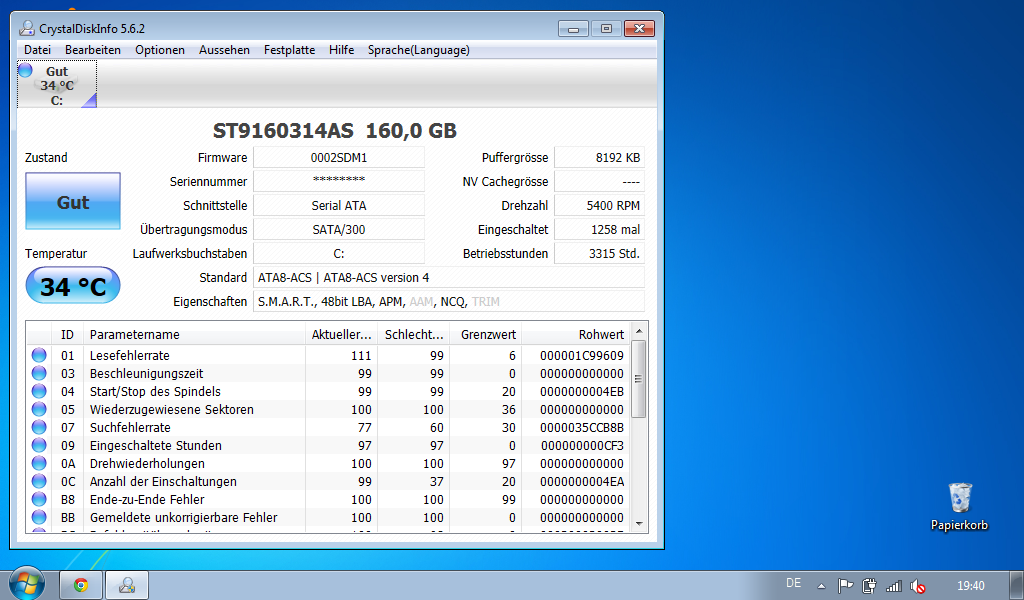Click the Drehzahl field 5400 RPM
This screenshot has width=1024, height=600.
[600, 206]
